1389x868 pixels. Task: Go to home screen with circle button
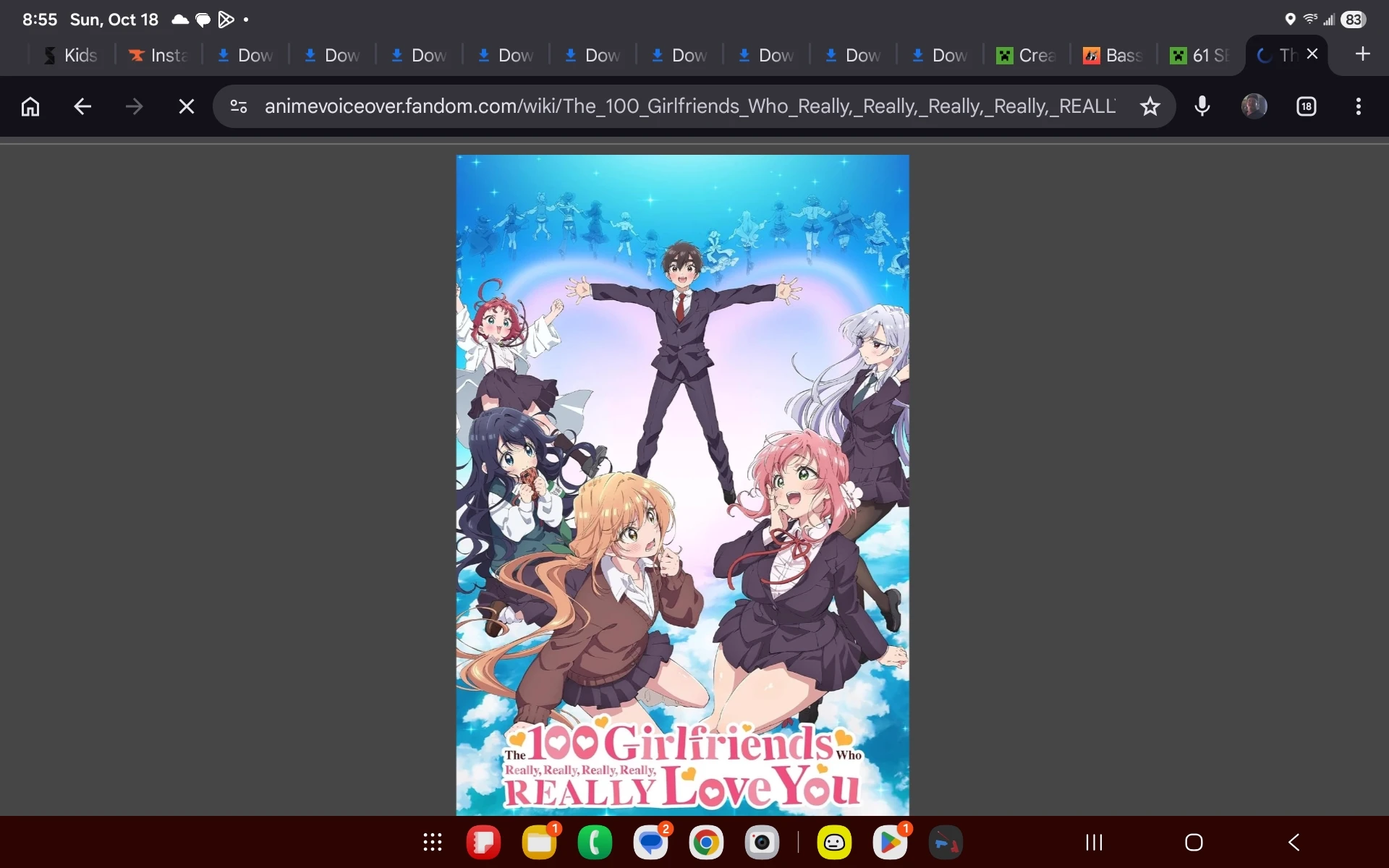[1194, 842]
